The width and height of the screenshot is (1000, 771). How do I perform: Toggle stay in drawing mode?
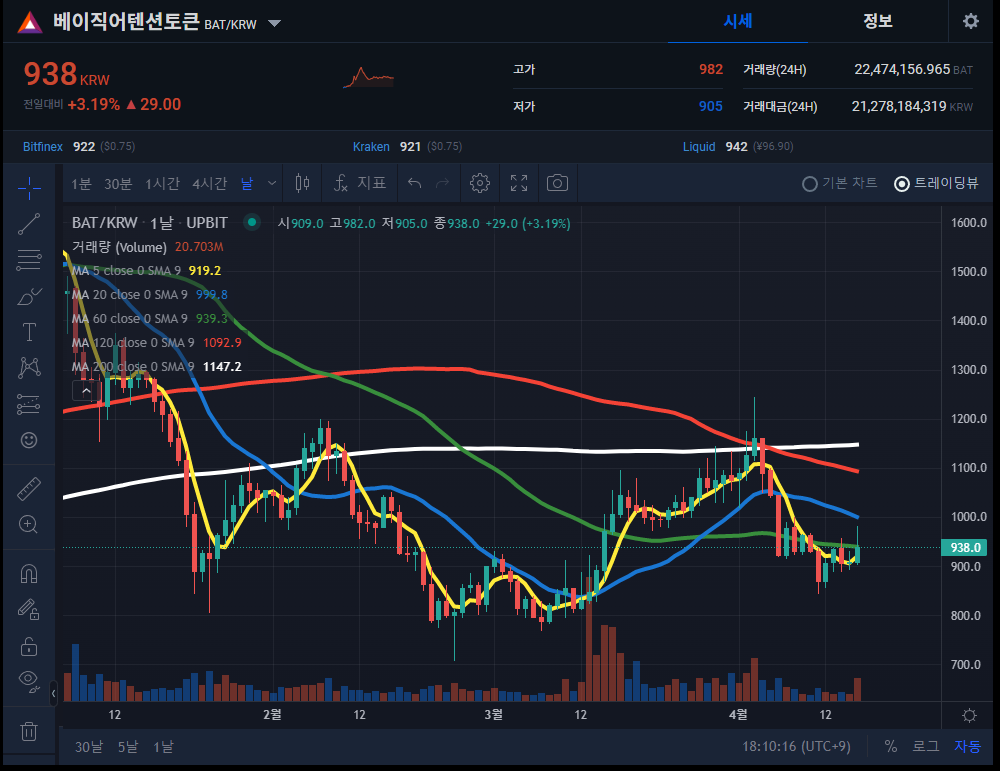(29, 610)
